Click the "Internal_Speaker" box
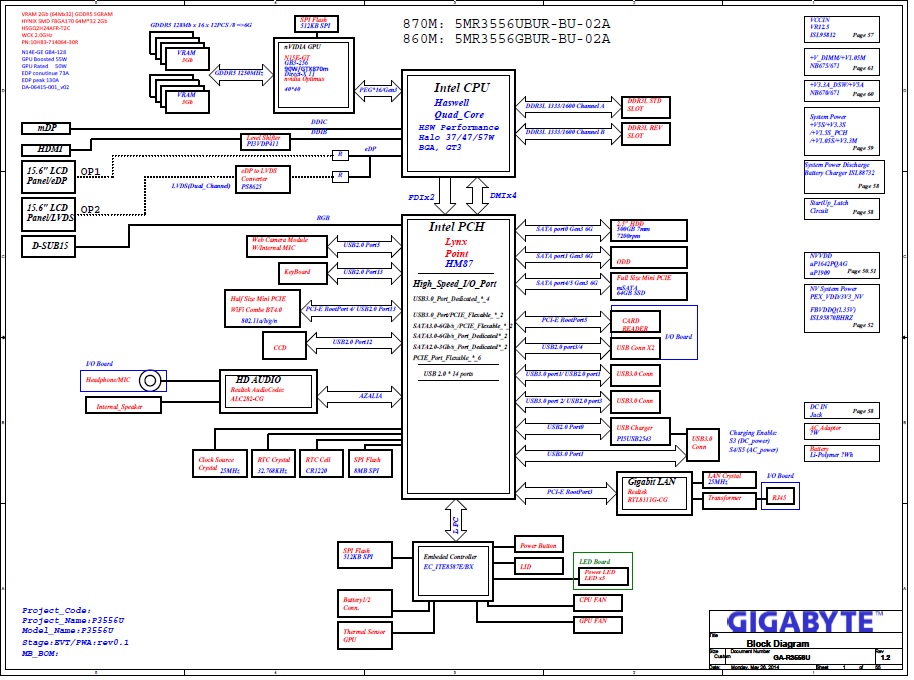The image size is (914, 680). click(123, 406)
